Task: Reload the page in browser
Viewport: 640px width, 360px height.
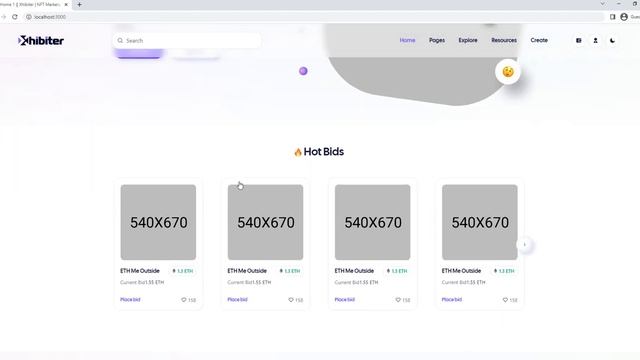Action: tap(15, 17)
